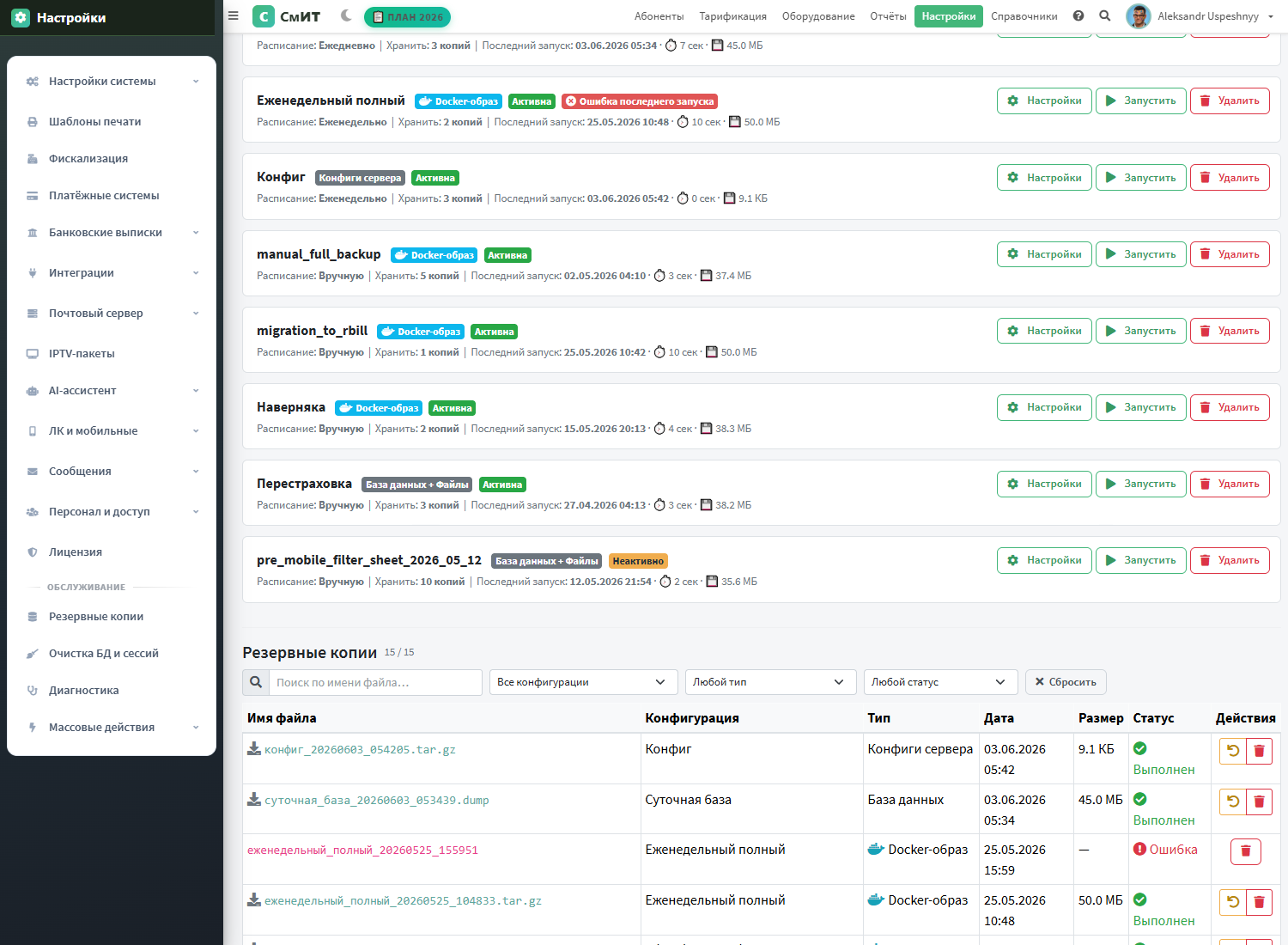Viewport: 1288px width, 945px height.
Task: Expand Персонал и доступ section
Action: coord(112,512)
